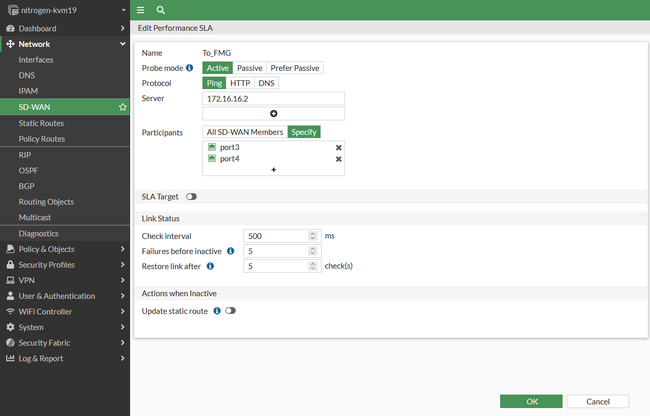Click the Probe mode info icon

coord(190,68)
